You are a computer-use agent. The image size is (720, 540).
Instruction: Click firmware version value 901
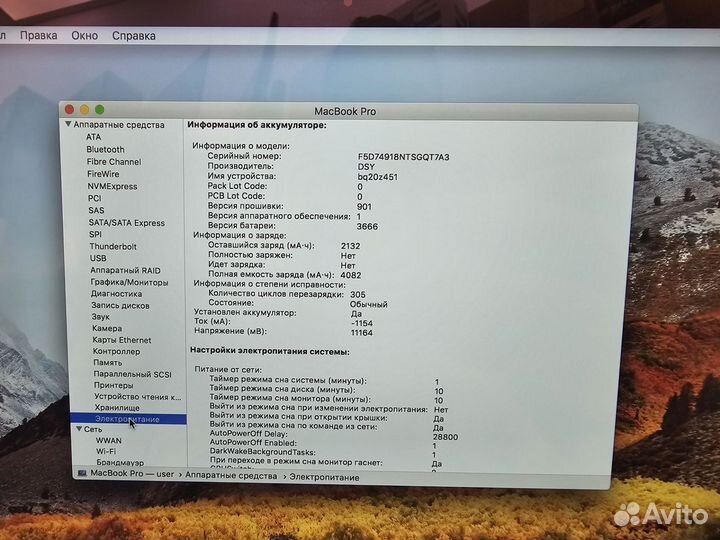tap(364, 207)
